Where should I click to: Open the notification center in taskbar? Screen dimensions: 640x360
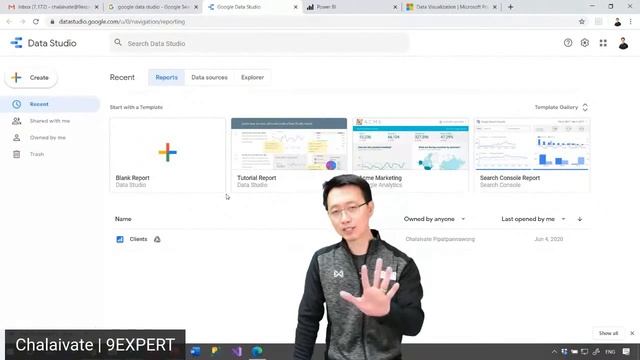(626, 351)
